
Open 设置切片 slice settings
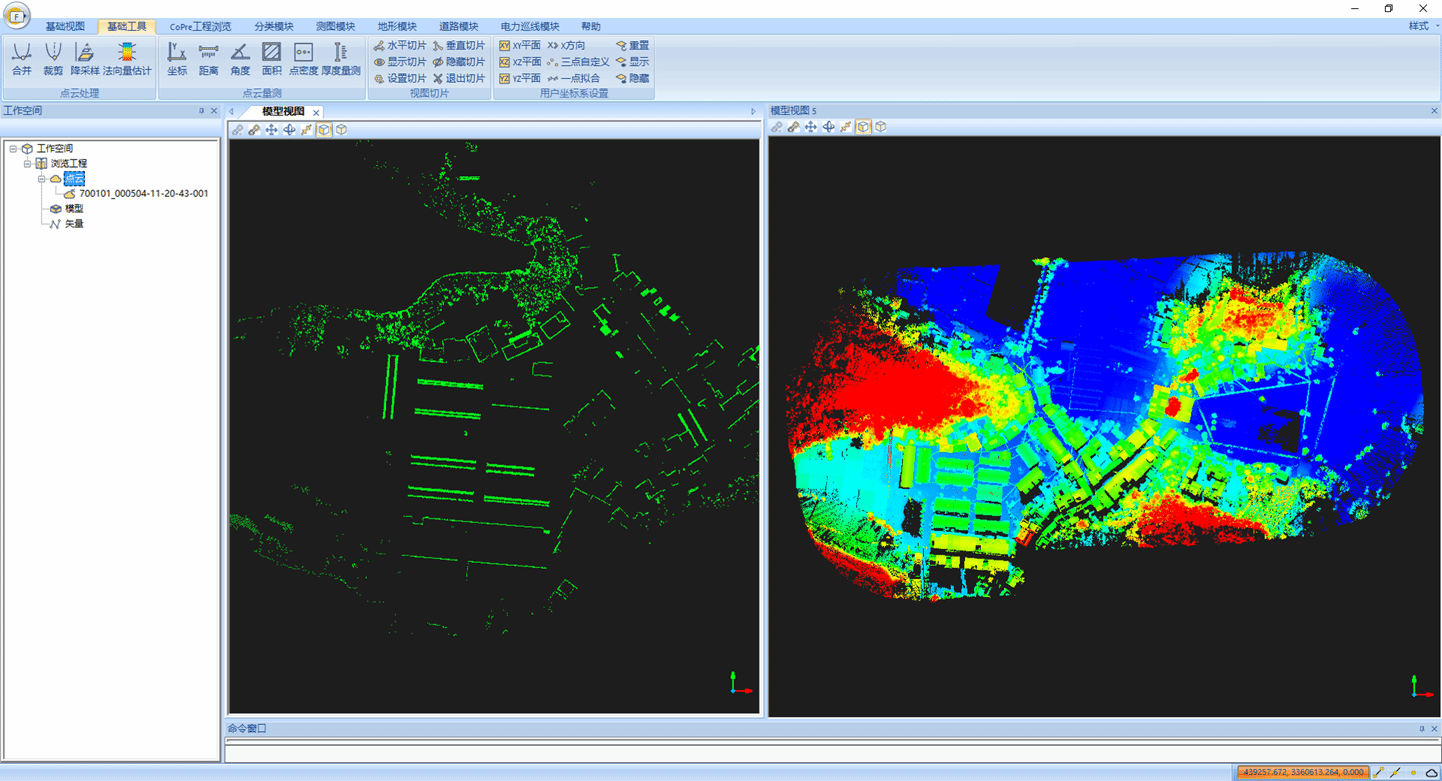tap(400, 78)
